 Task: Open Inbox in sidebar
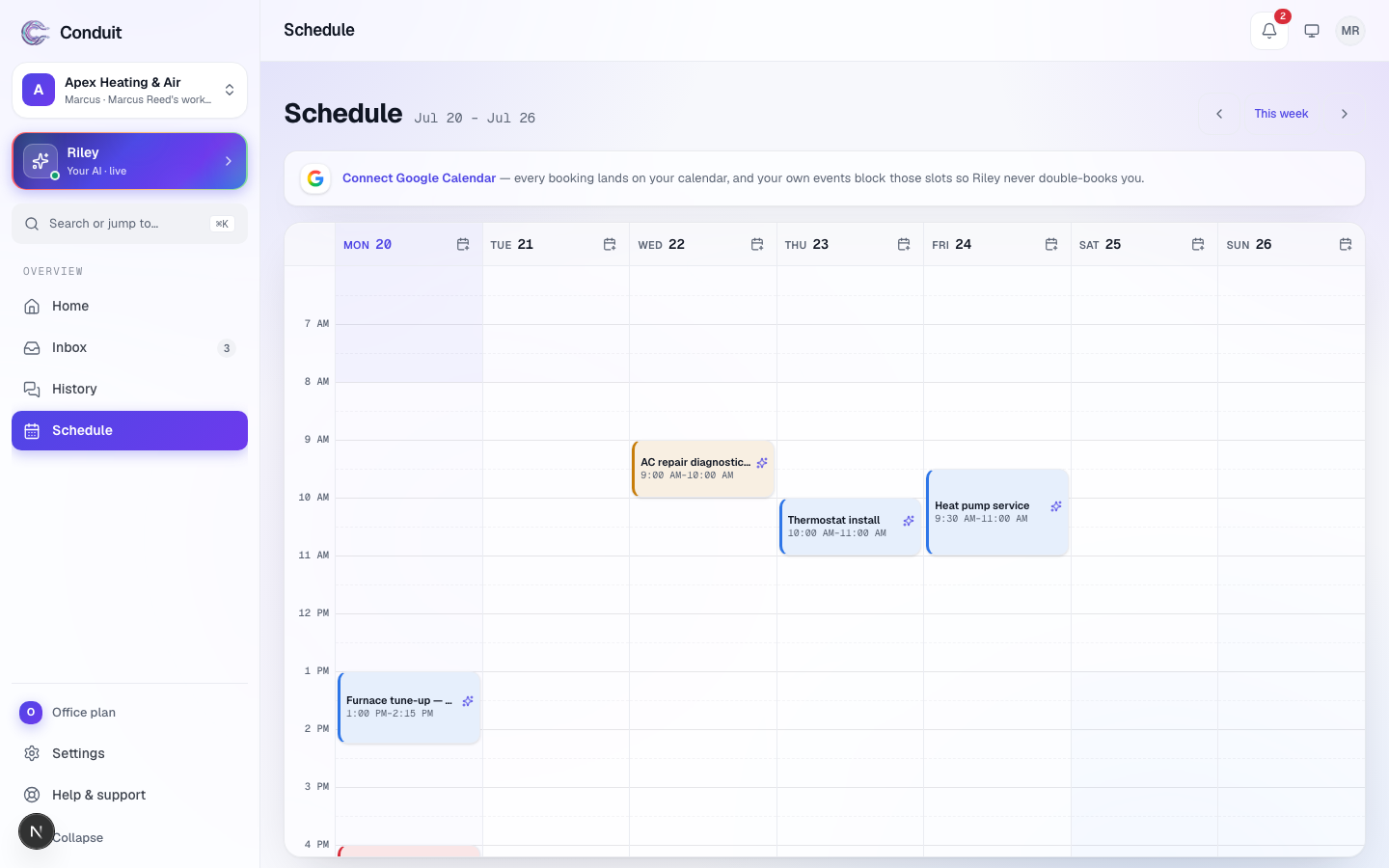[x=129, y=347]
